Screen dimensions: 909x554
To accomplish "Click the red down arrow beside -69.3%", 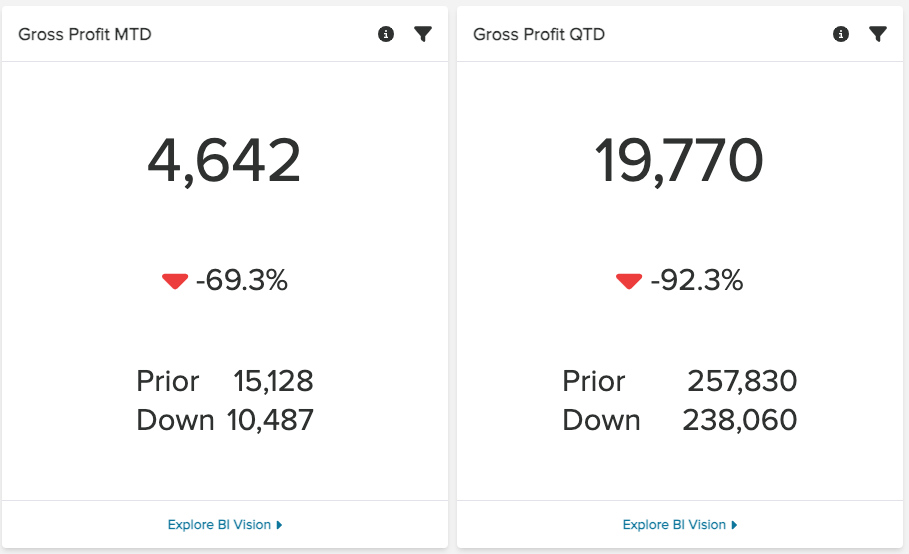I will coord(175,282).
